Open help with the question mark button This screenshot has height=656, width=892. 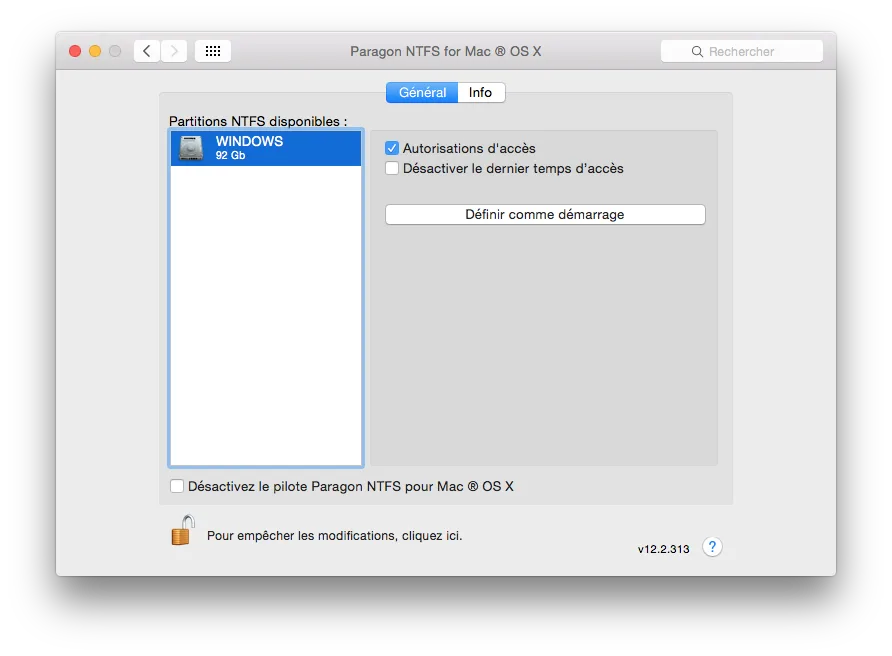712,547
